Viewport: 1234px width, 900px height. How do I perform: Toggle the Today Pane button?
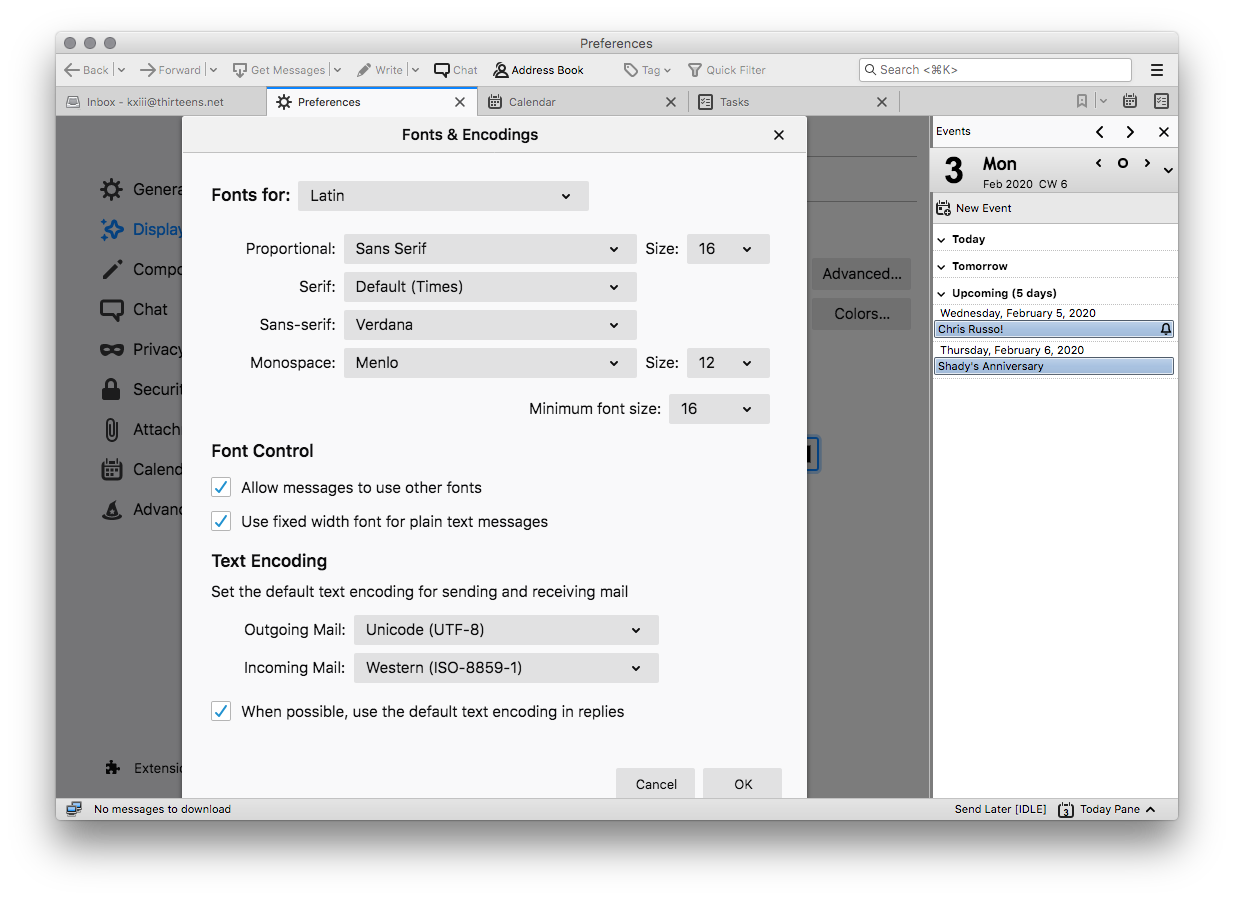coord(1107,809)
